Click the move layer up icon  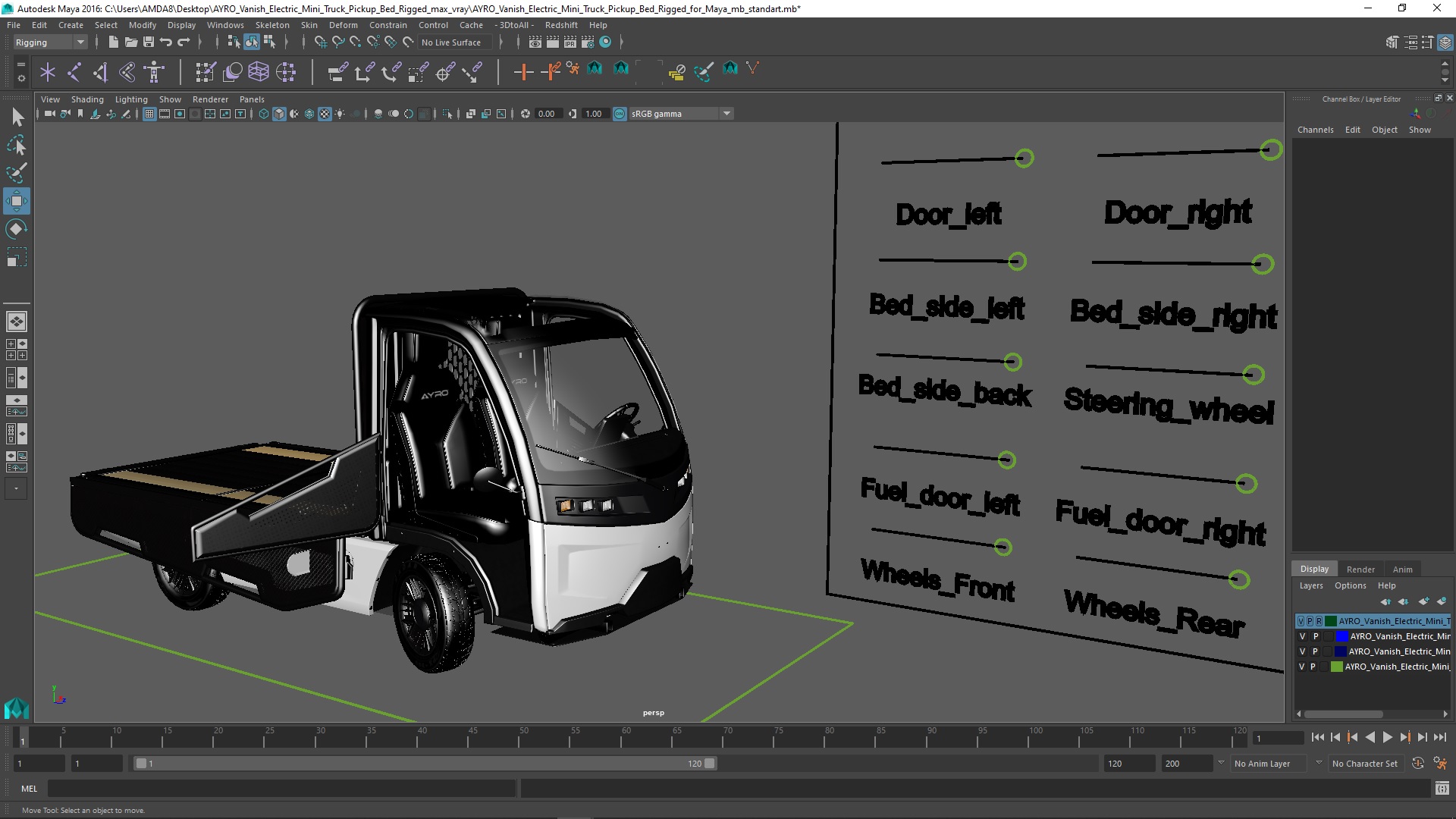1385,601
